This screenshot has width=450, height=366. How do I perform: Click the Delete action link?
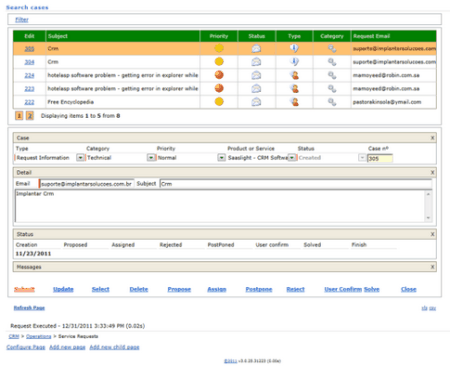coord(139,289)
